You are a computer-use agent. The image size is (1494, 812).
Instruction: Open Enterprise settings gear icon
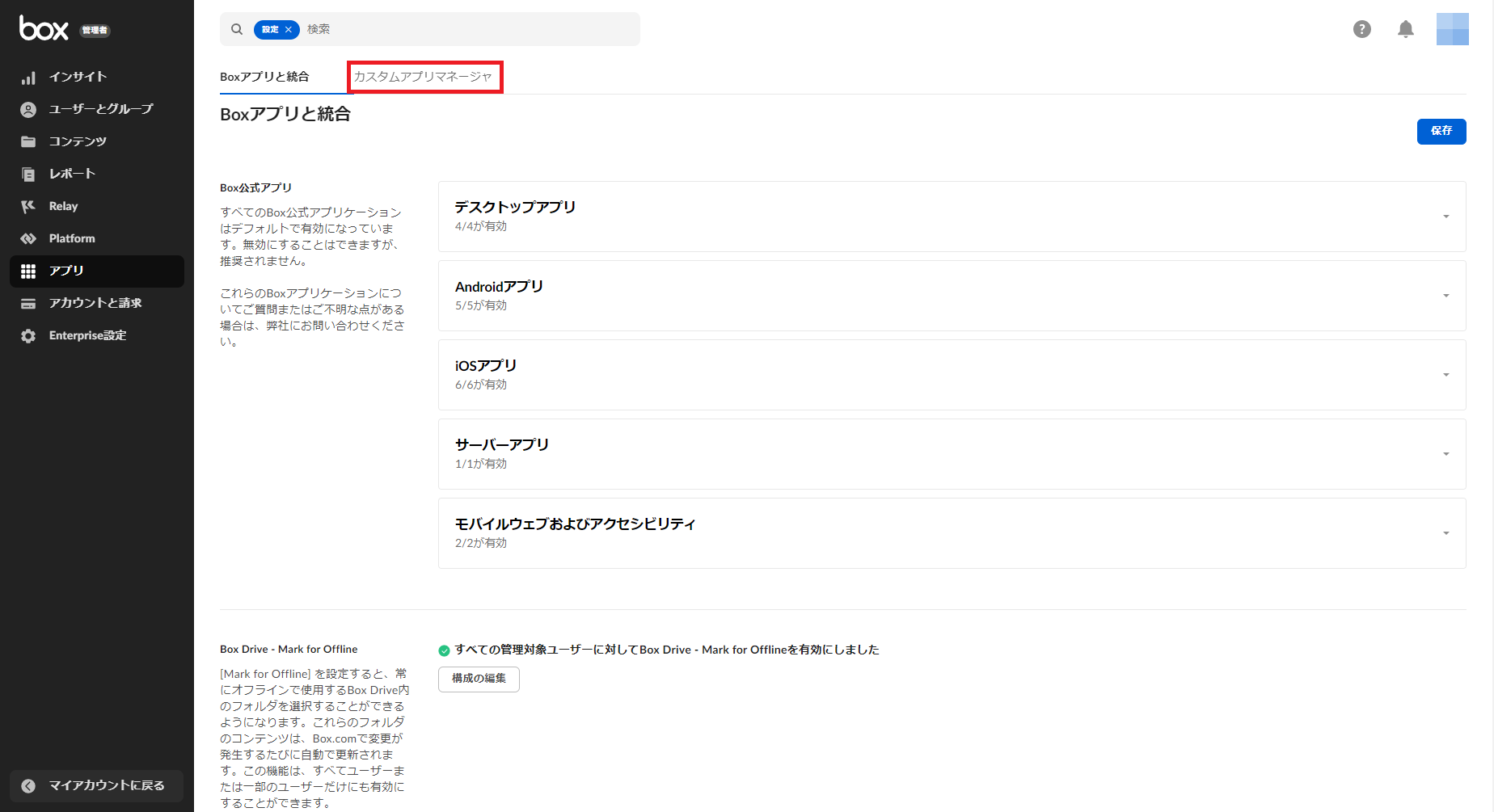click(28, 336)
